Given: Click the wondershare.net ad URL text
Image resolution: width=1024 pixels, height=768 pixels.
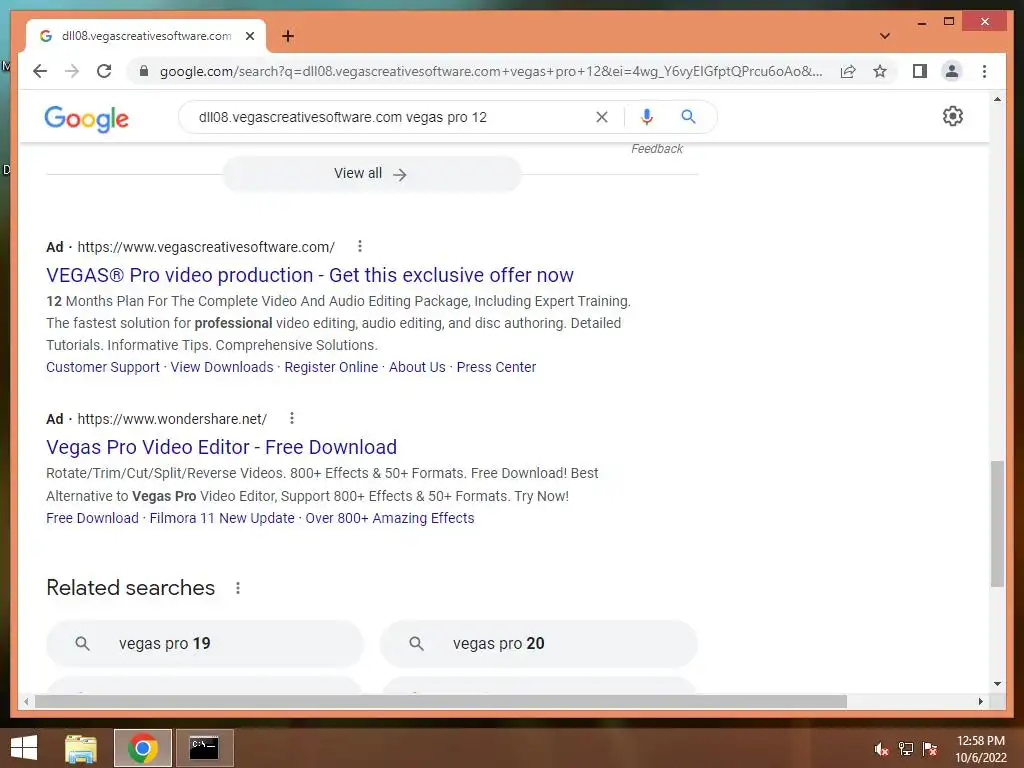Looking at the screenshot, I should click(172, 419).
